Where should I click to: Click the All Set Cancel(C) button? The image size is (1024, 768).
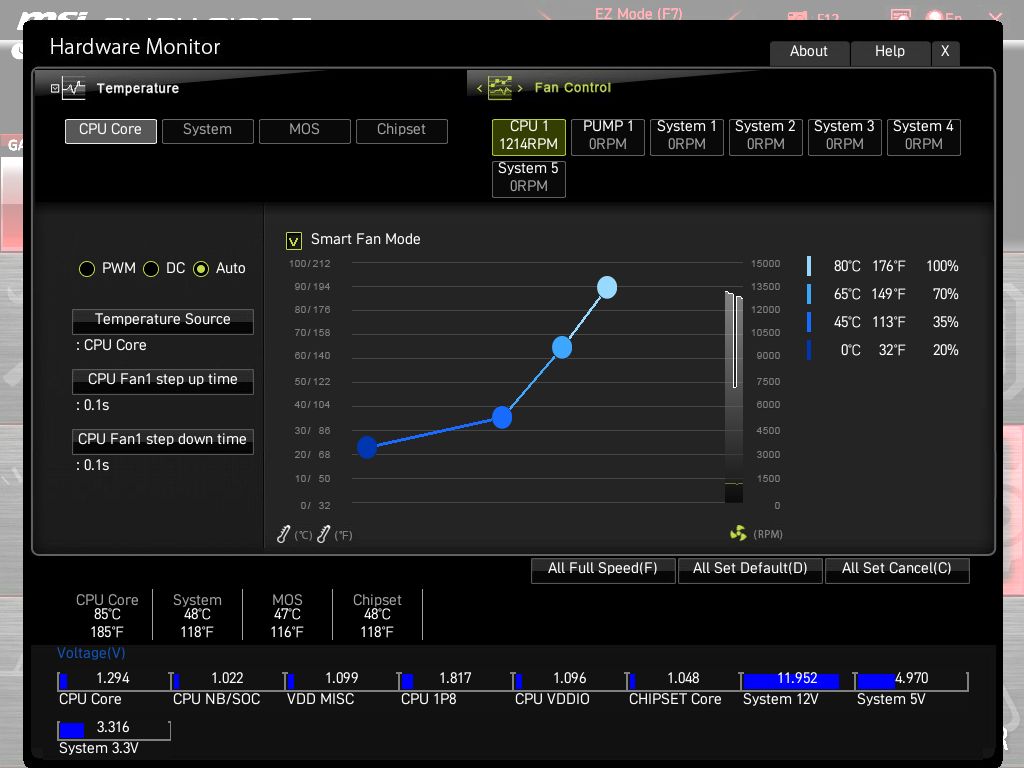pyautogui.click(x=897, y=570)
